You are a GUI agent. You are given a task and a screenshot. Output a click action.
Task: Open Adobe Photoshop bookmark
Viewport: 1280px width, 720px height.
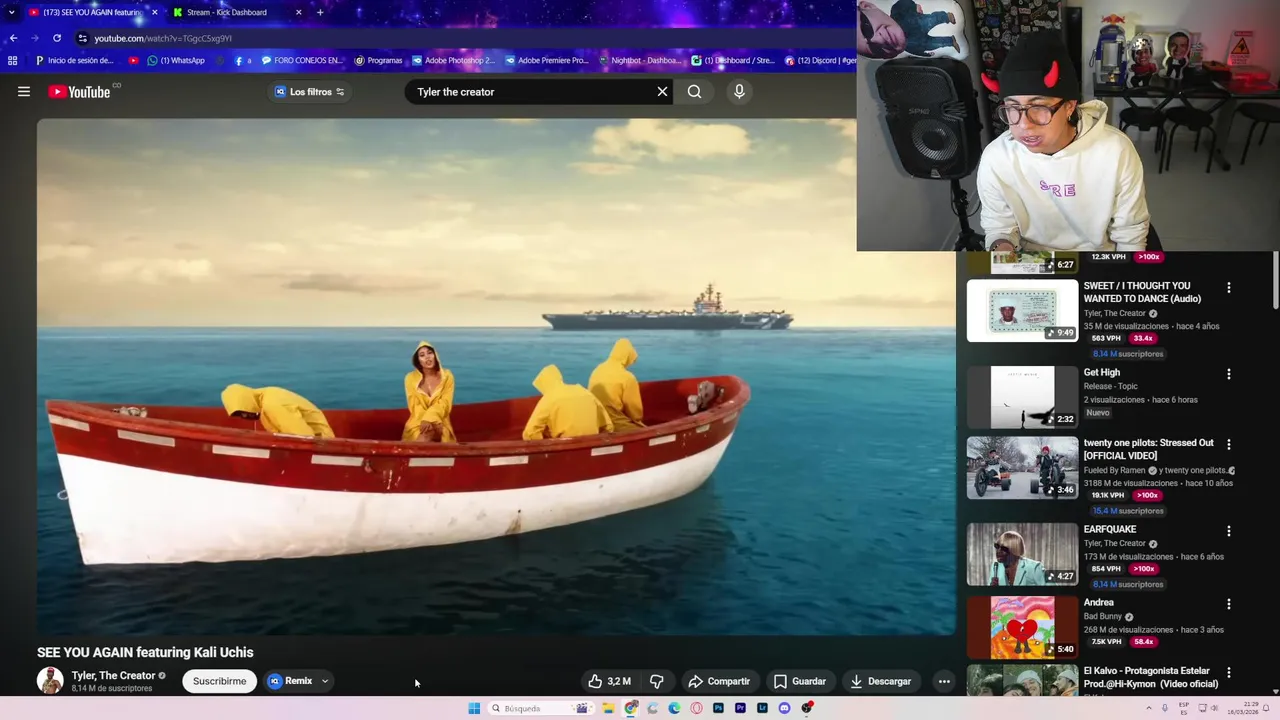tap(453, 60)
